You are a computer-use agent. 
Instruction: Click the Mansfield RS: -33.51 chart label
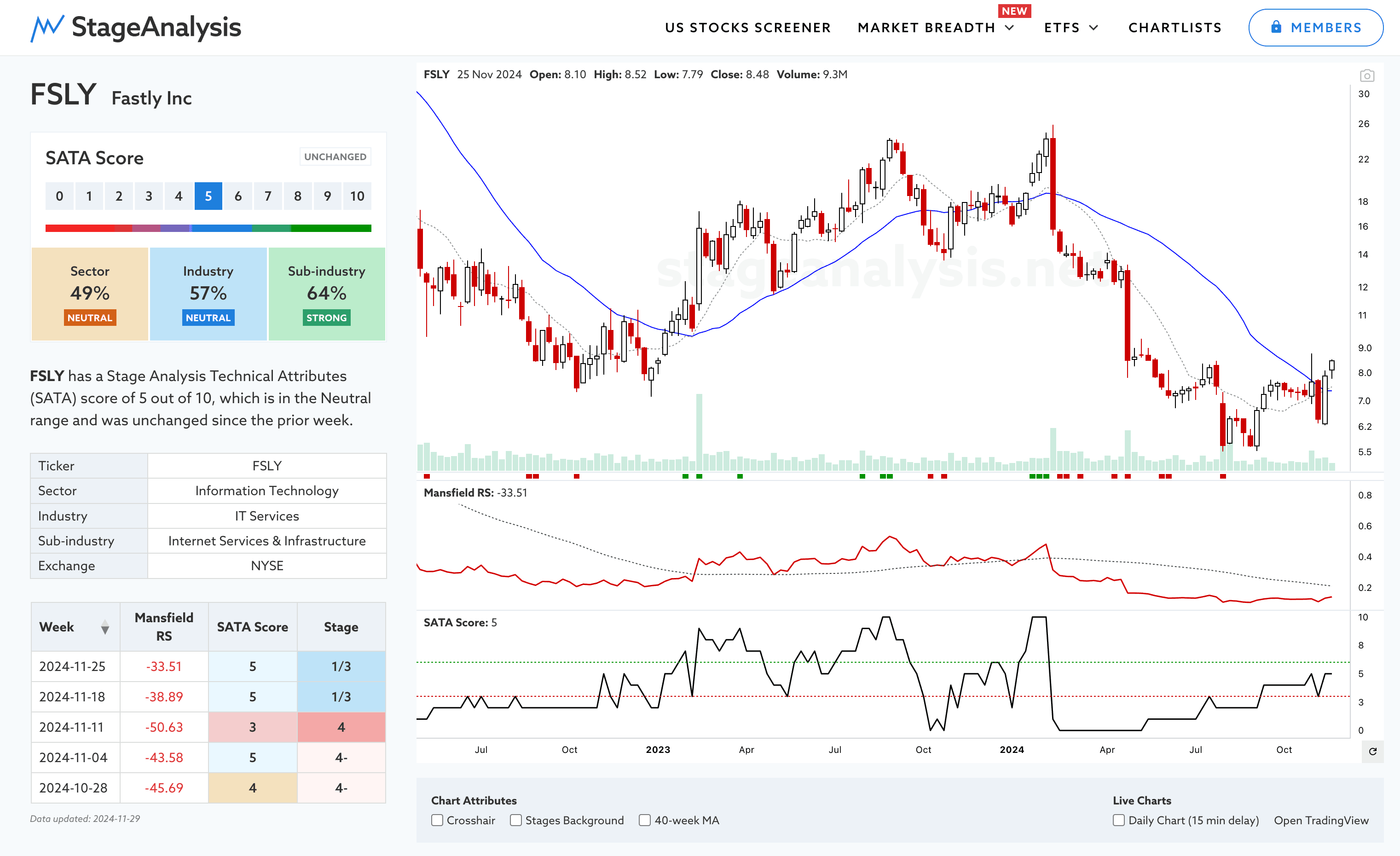[x=475, y=492]
